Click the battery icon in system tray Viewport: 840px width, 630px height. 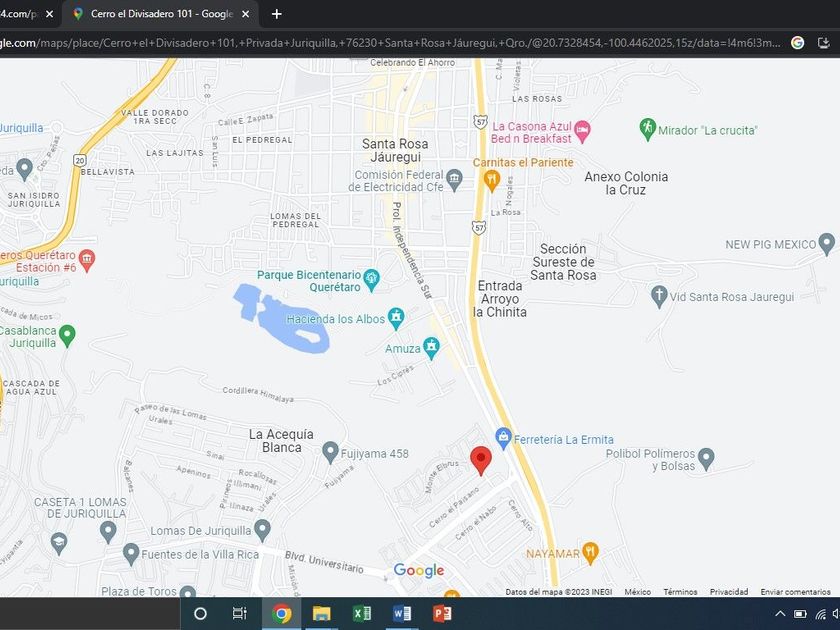(800, 614)
